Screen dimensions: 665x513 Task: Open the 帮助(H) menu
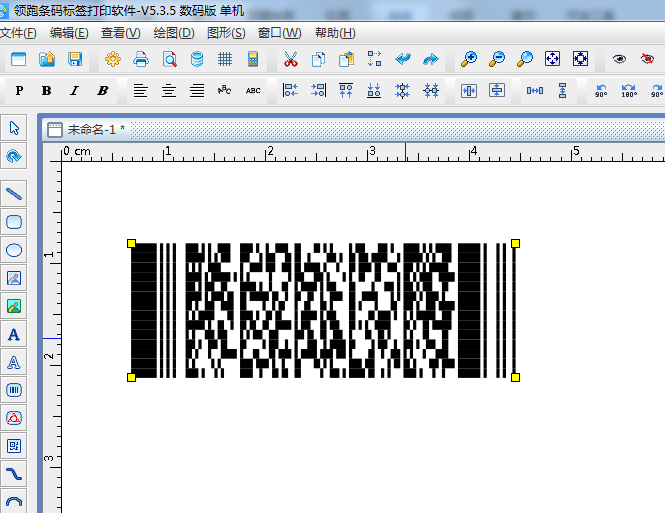pyautogui.click(x=334, y=33)
